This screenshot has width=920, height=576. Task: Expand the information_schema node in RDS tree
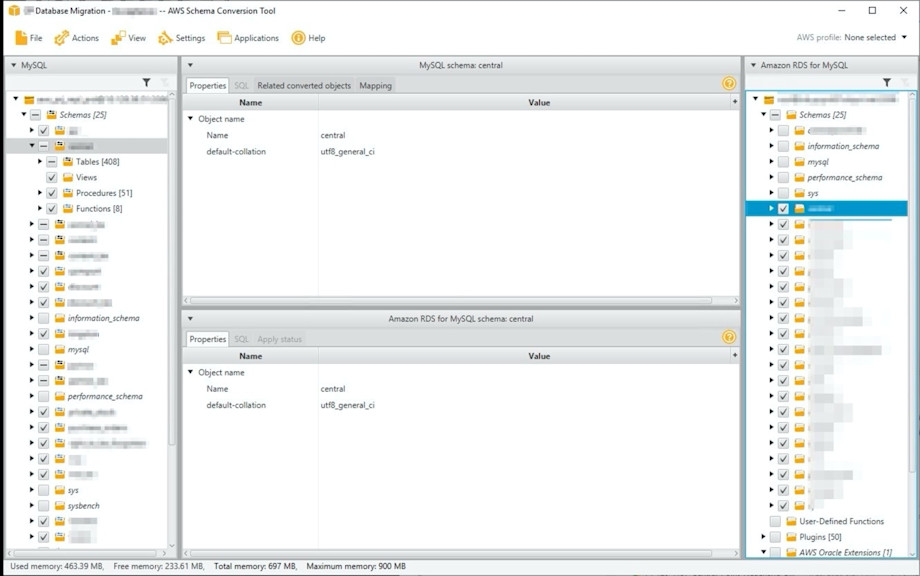pos(772,146)
